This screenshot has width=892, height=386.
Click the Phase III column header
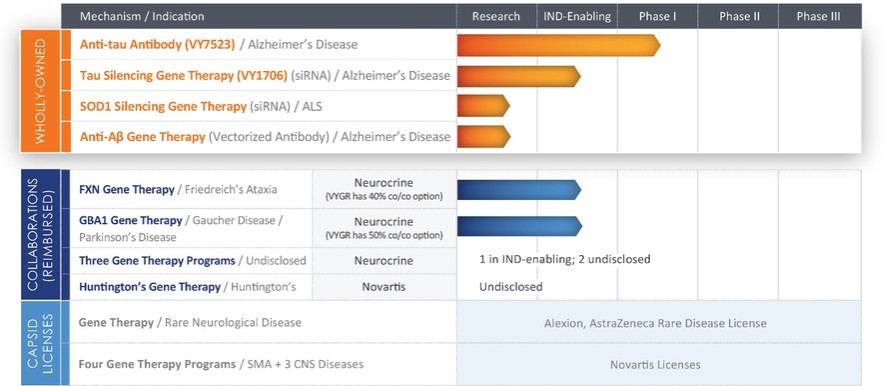[x=819, y=16]
